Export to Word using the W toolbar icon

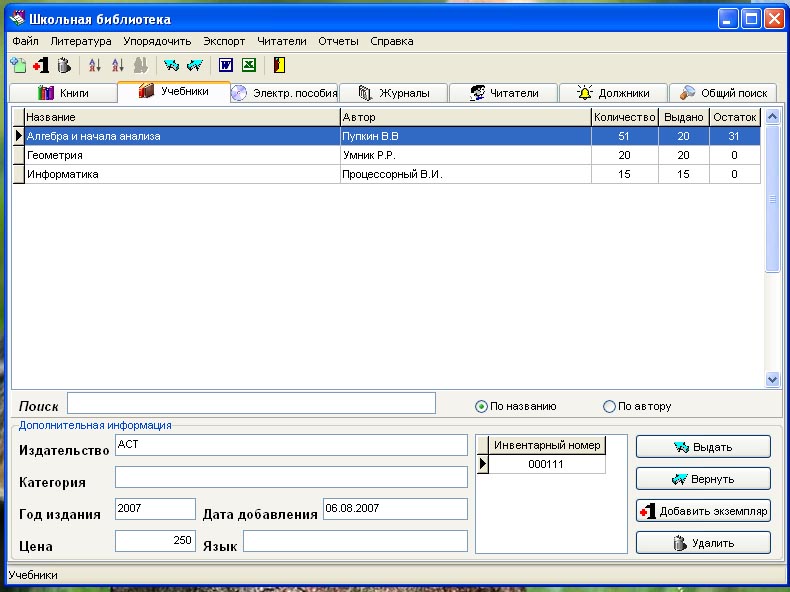coord(226,65)
